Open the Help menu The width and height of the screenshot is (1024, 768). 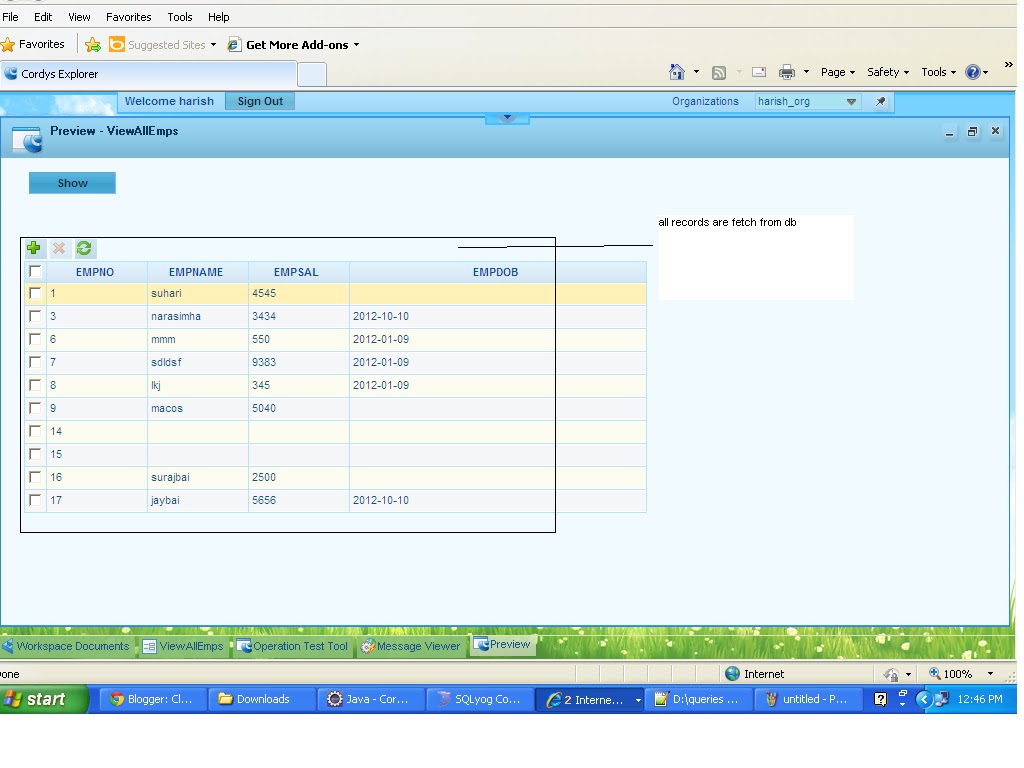coord(219,17)
